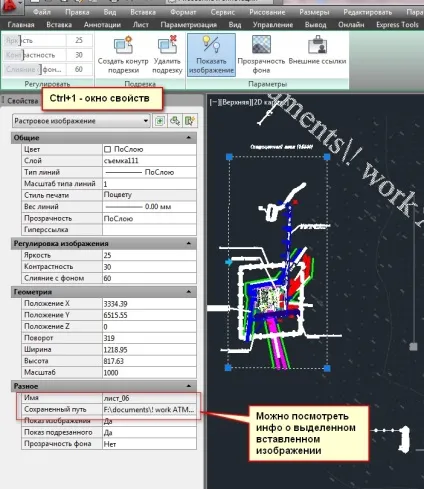This screenshot has width=424, height=489.
Task: Toggle the PICKADD icon in properties panel
Action: 160,121
